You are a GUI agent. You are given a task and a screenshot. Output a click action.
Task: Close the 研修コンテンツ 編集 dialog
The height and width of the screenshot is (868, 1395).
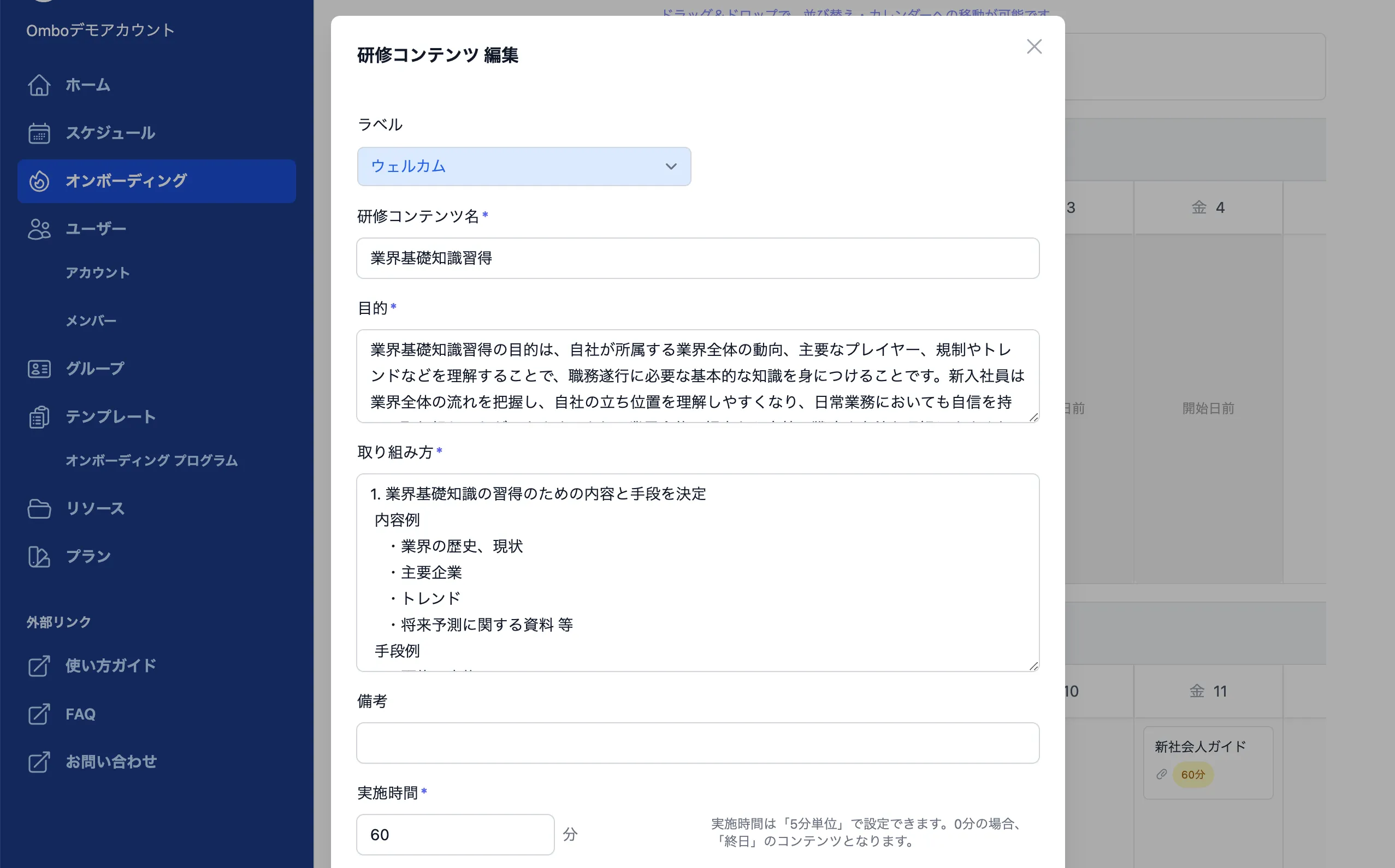pyautogui.click(x=1034, y=46)
